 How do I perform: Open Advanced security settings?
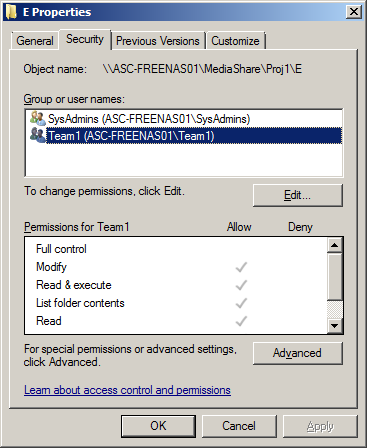click(297, 353)
